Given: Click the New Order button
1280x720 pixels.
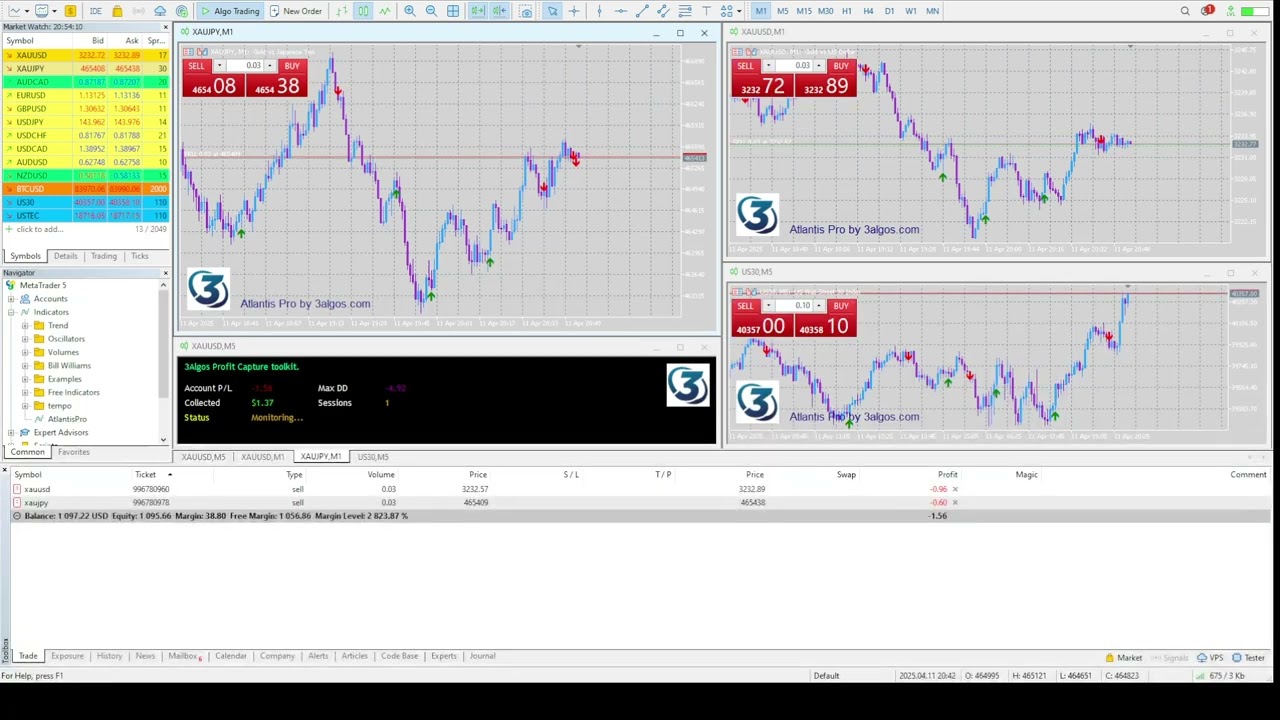Looking at the screenshot, I should pos(296,11).
